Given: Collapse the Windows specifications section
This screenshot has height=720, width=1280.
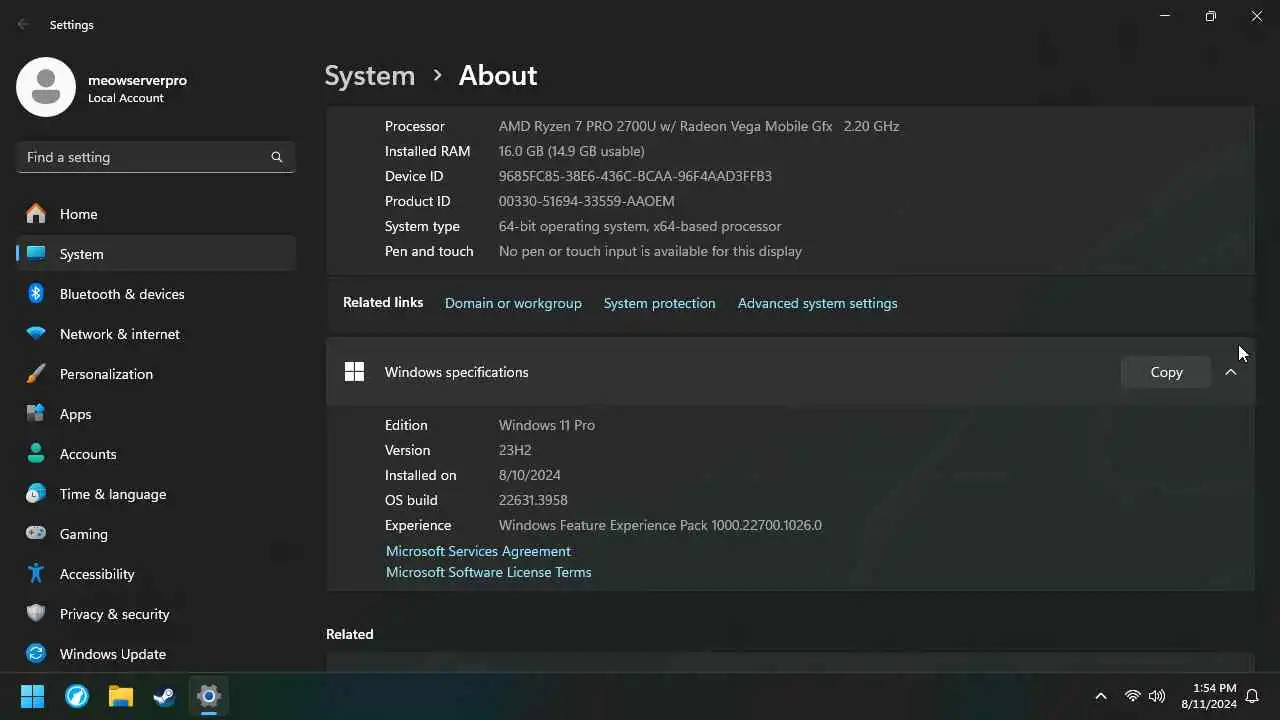Looking at the screenshot, I should click(1231, 372).
